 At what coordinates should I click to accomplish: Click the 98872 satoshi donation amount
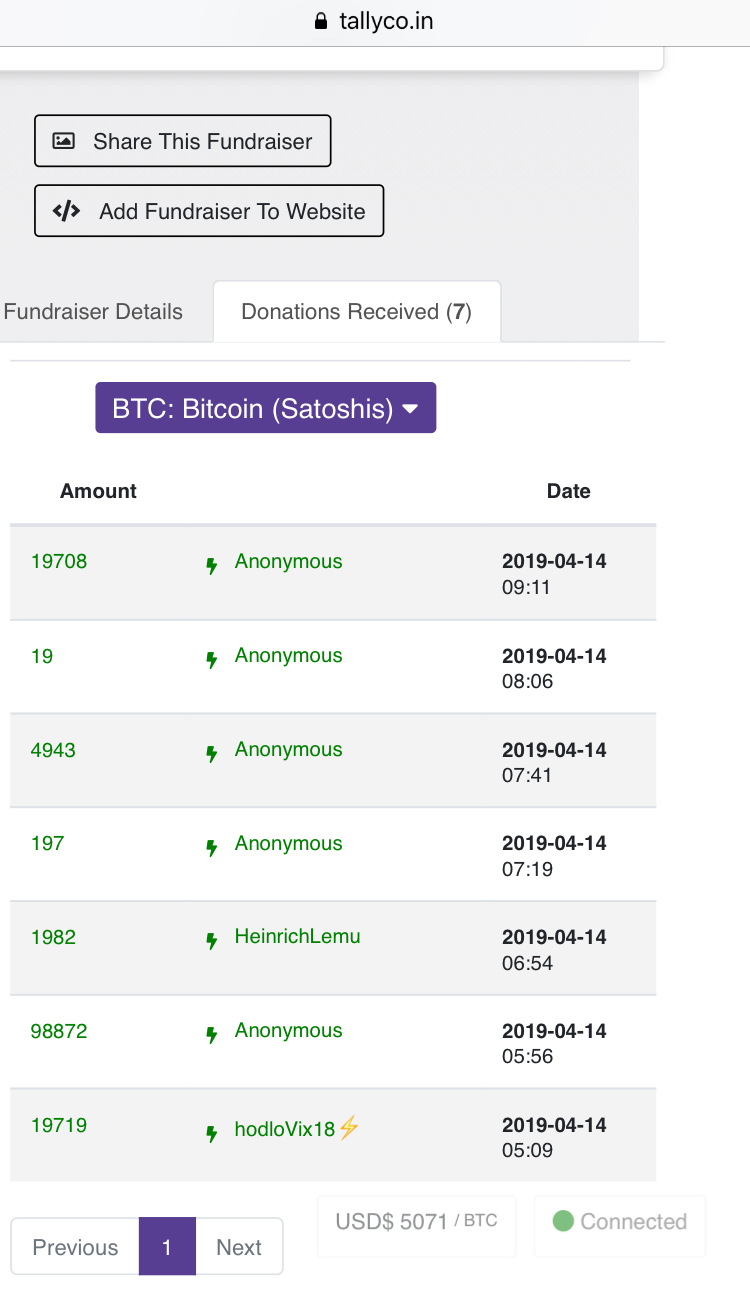click(x=59, y=1031)
